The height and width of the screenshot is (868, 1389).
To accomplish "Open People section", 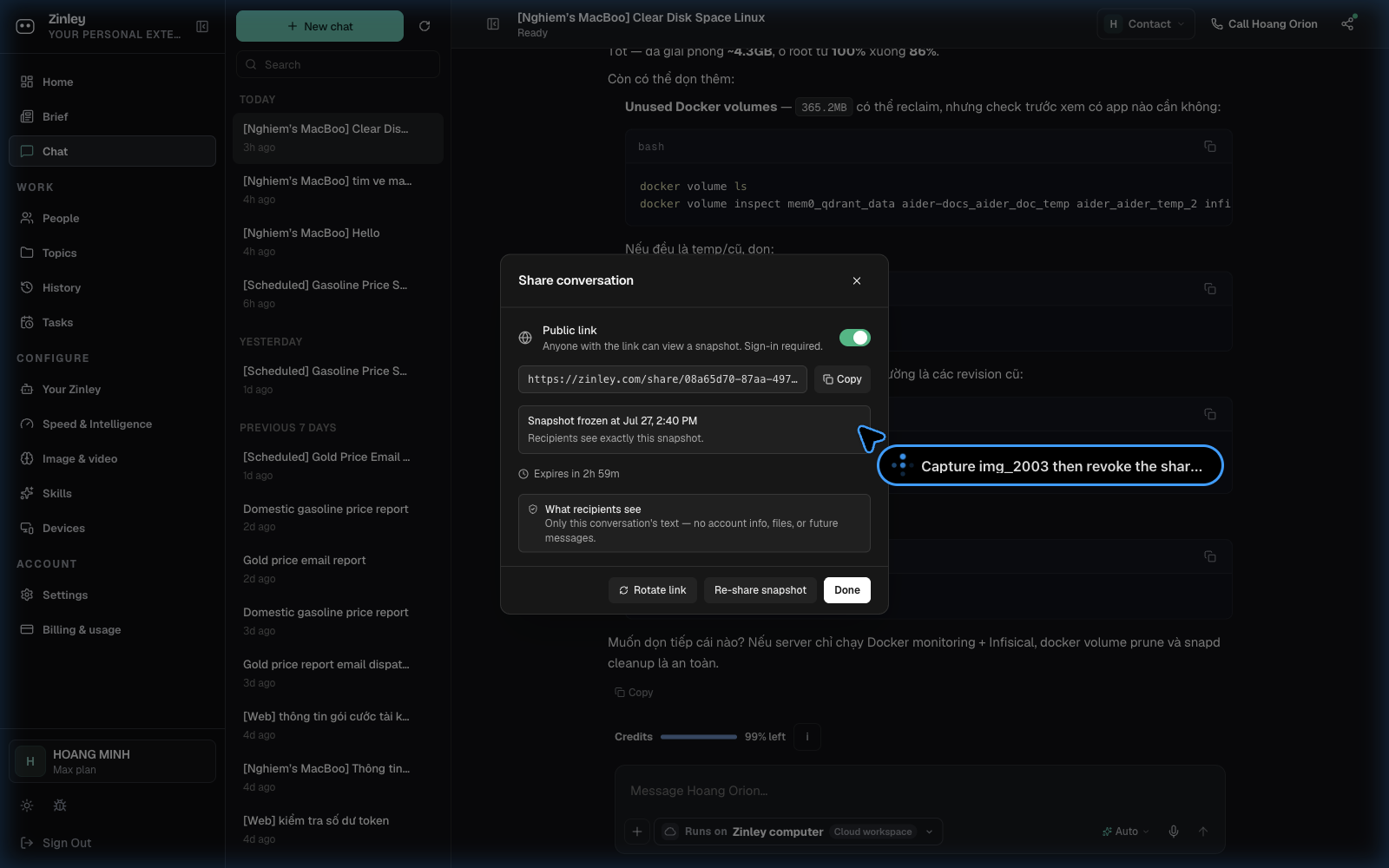I will (112, 218).
